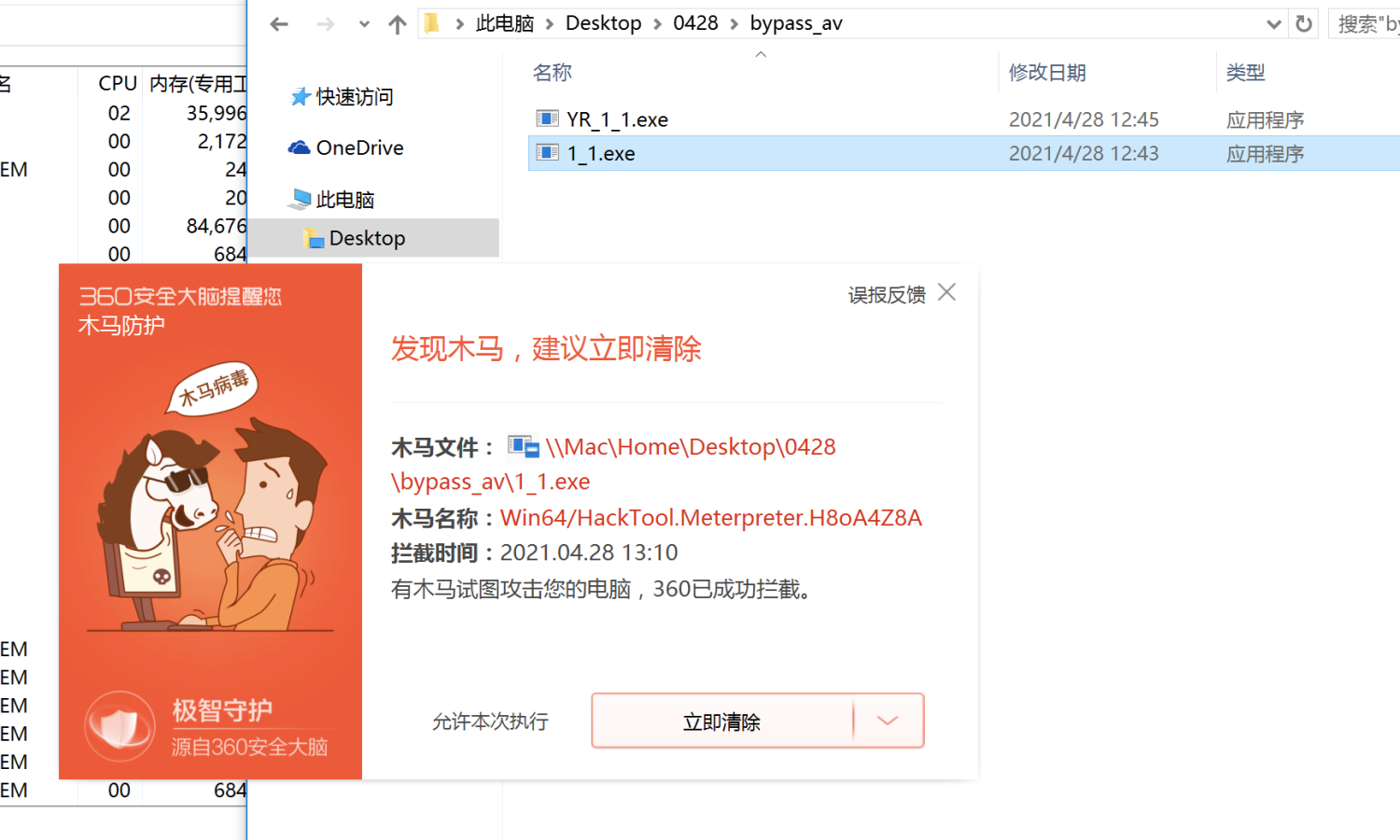1400x840 pixels.
Task: Click the YR_1_1.exe file icon
Action: tap(547, 119)
